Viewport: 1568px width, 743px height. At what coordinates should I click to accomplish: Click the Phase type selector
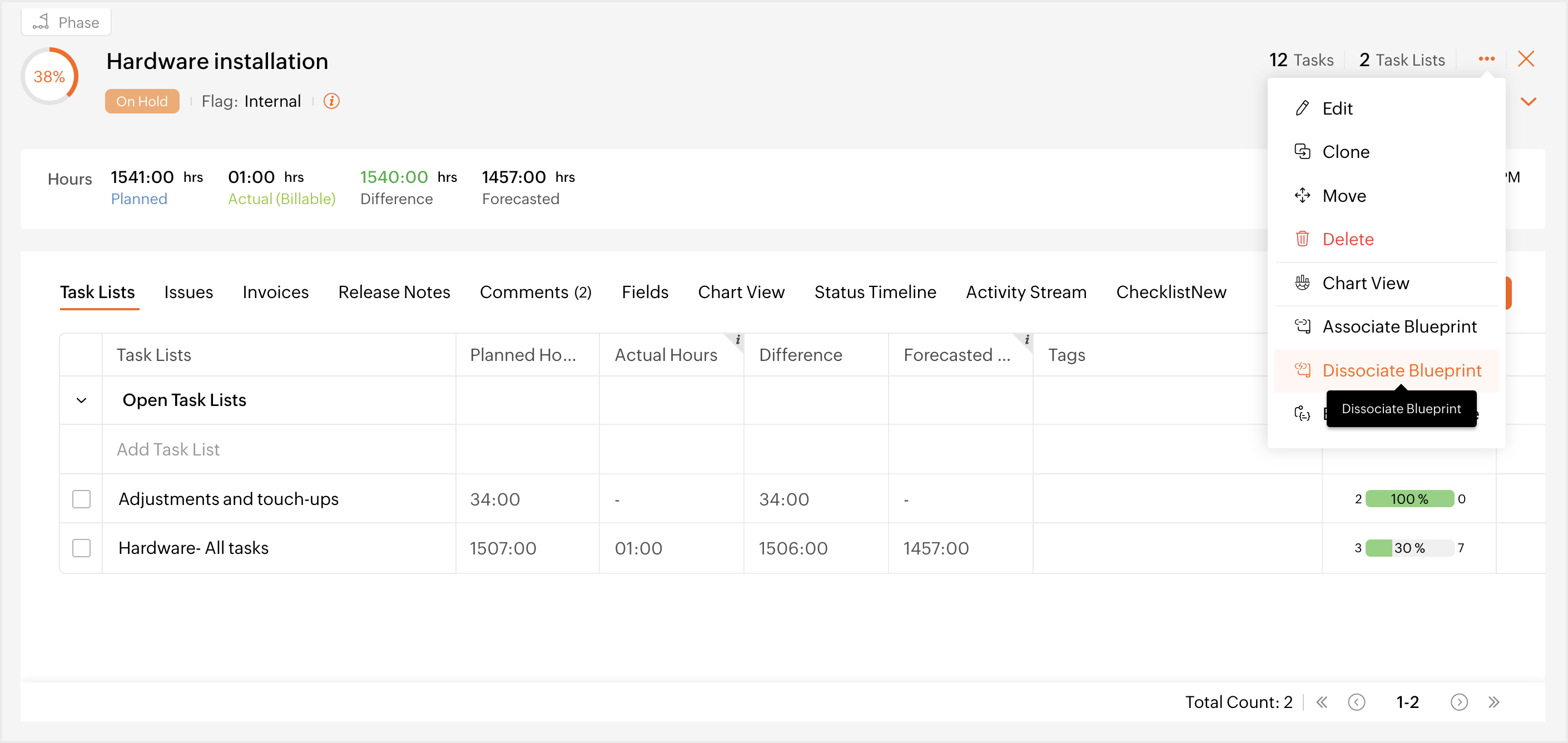[x=66, y=23]
